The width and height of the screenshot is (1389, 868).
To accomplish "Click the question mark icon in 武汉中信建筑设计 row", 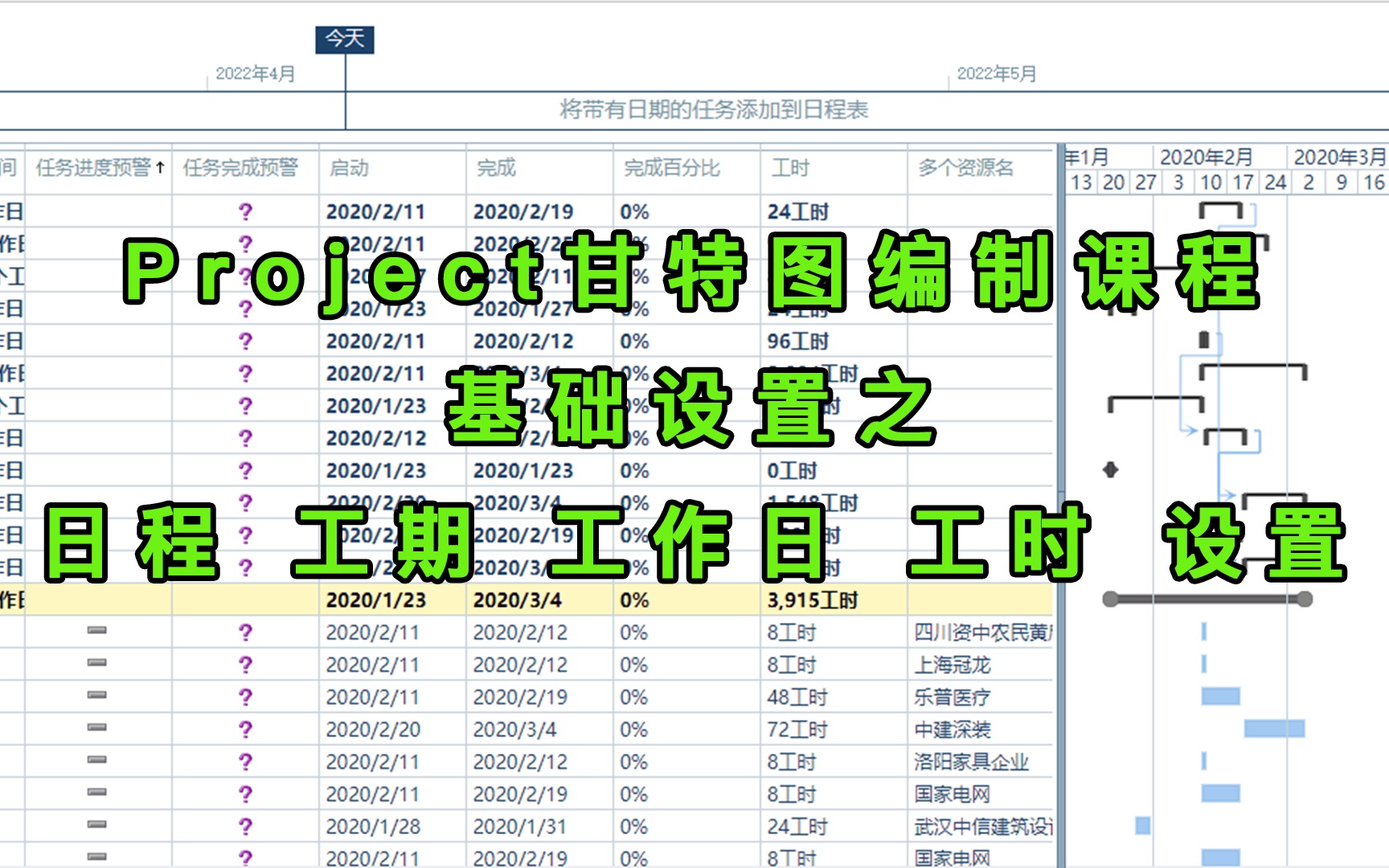I will point(245,826).
